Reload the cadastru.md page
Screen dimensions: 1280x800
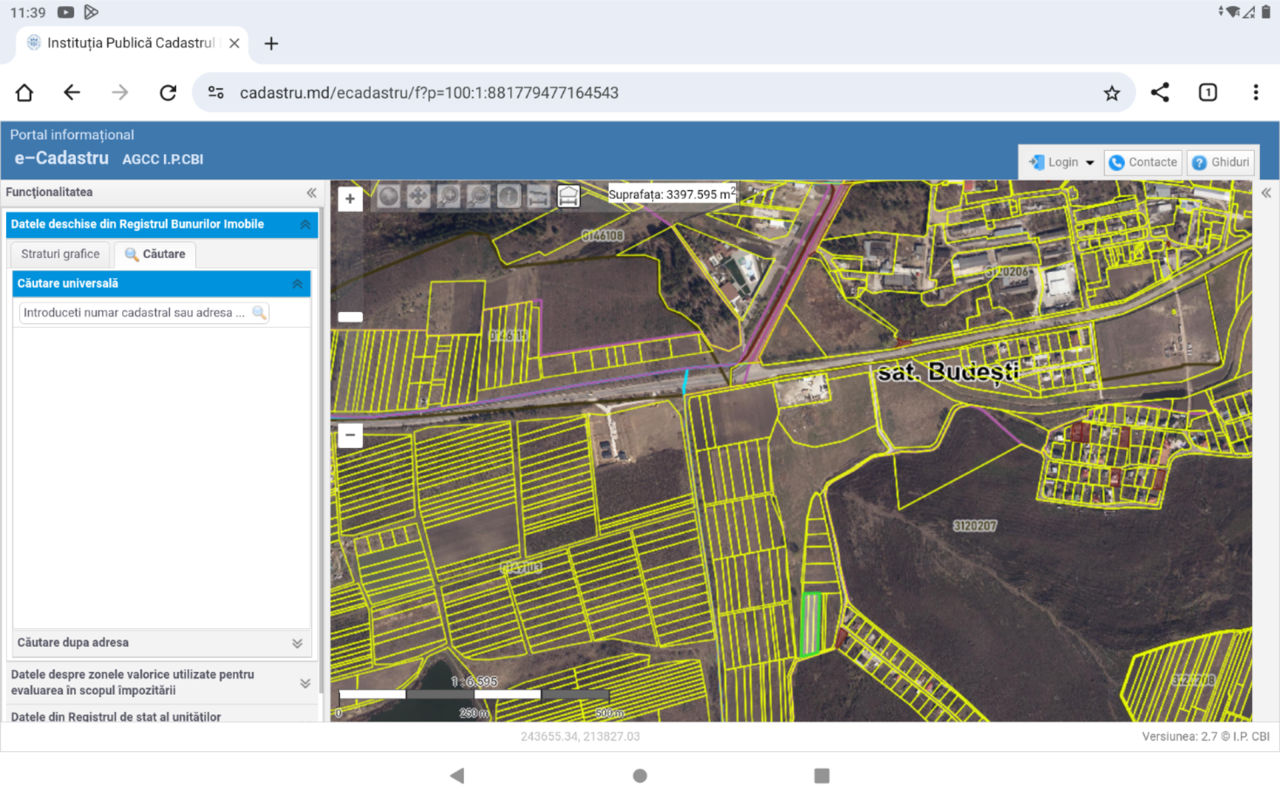(x=168, y=93)
